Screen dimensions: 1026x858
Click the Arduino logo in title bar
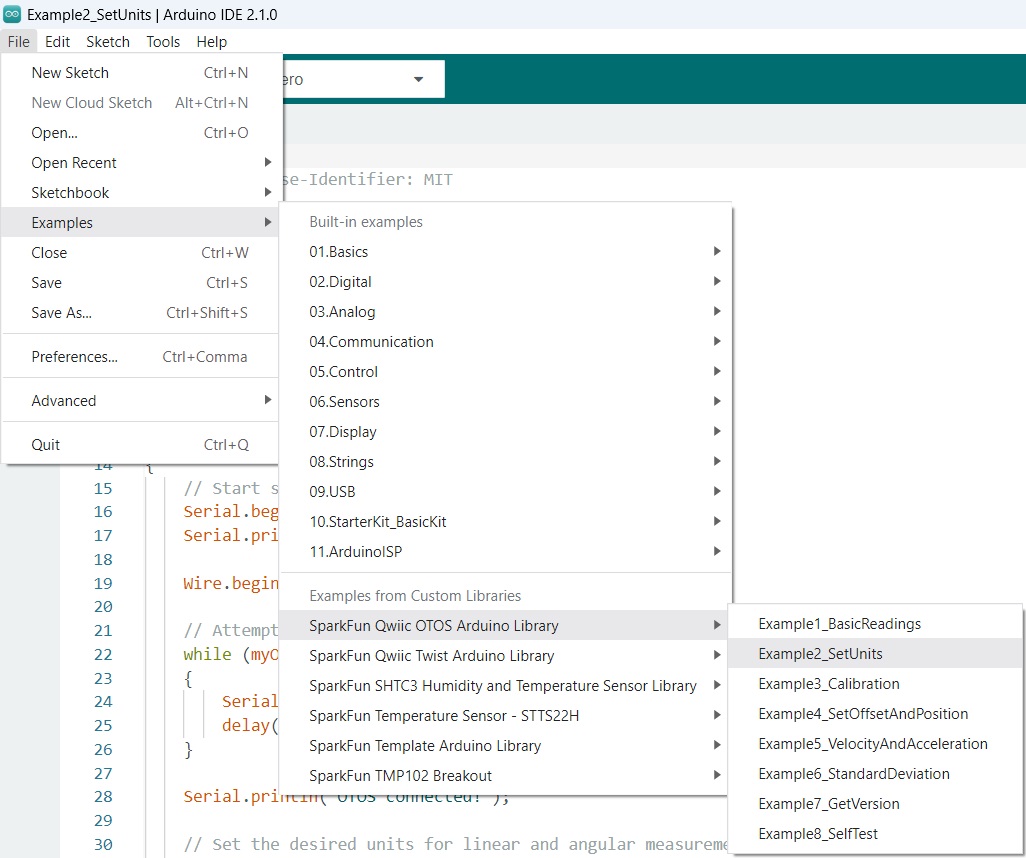click(x=12, y=14)
